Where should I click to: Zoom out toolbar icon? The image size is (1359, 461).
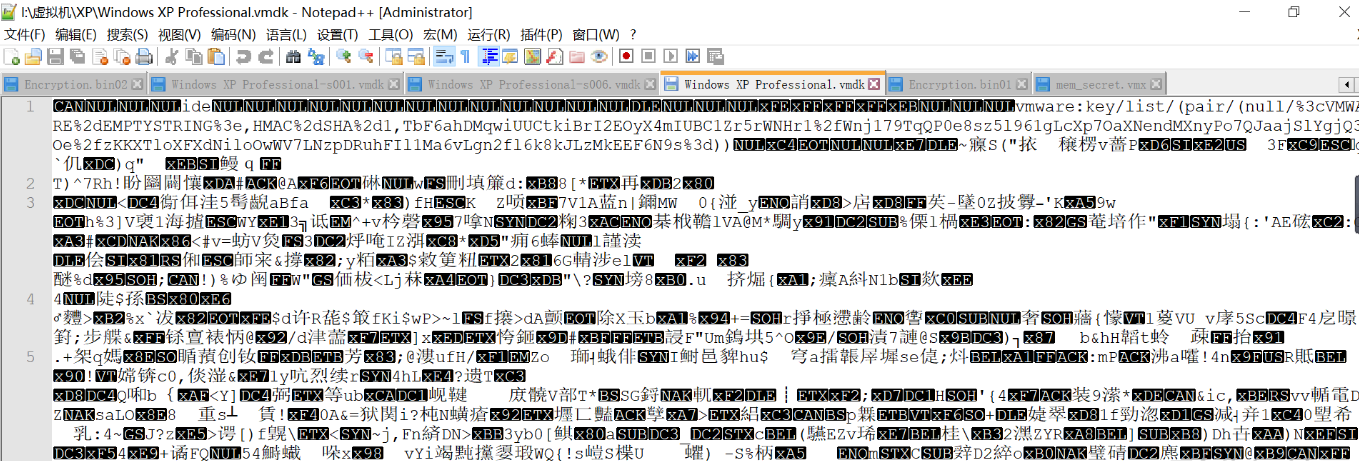click(x=365, y=56)
